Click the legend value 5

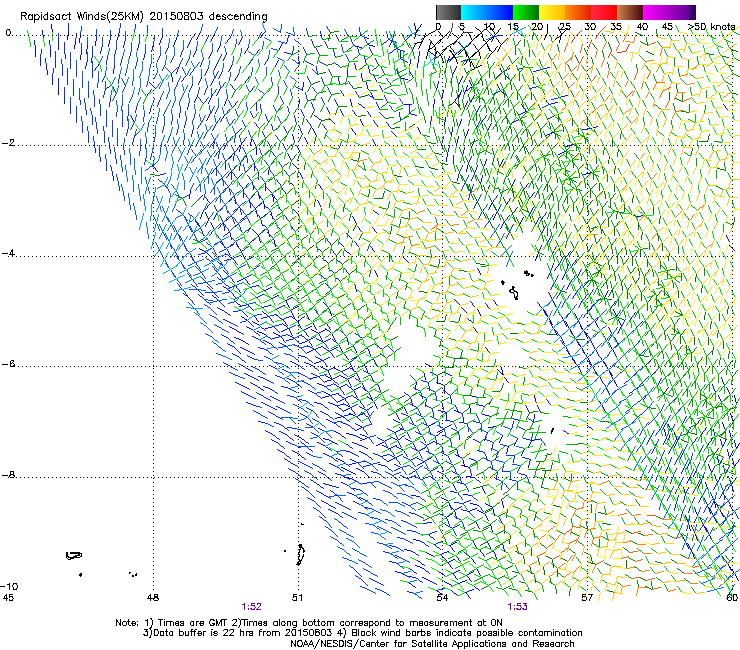click(x=462, y=26)
